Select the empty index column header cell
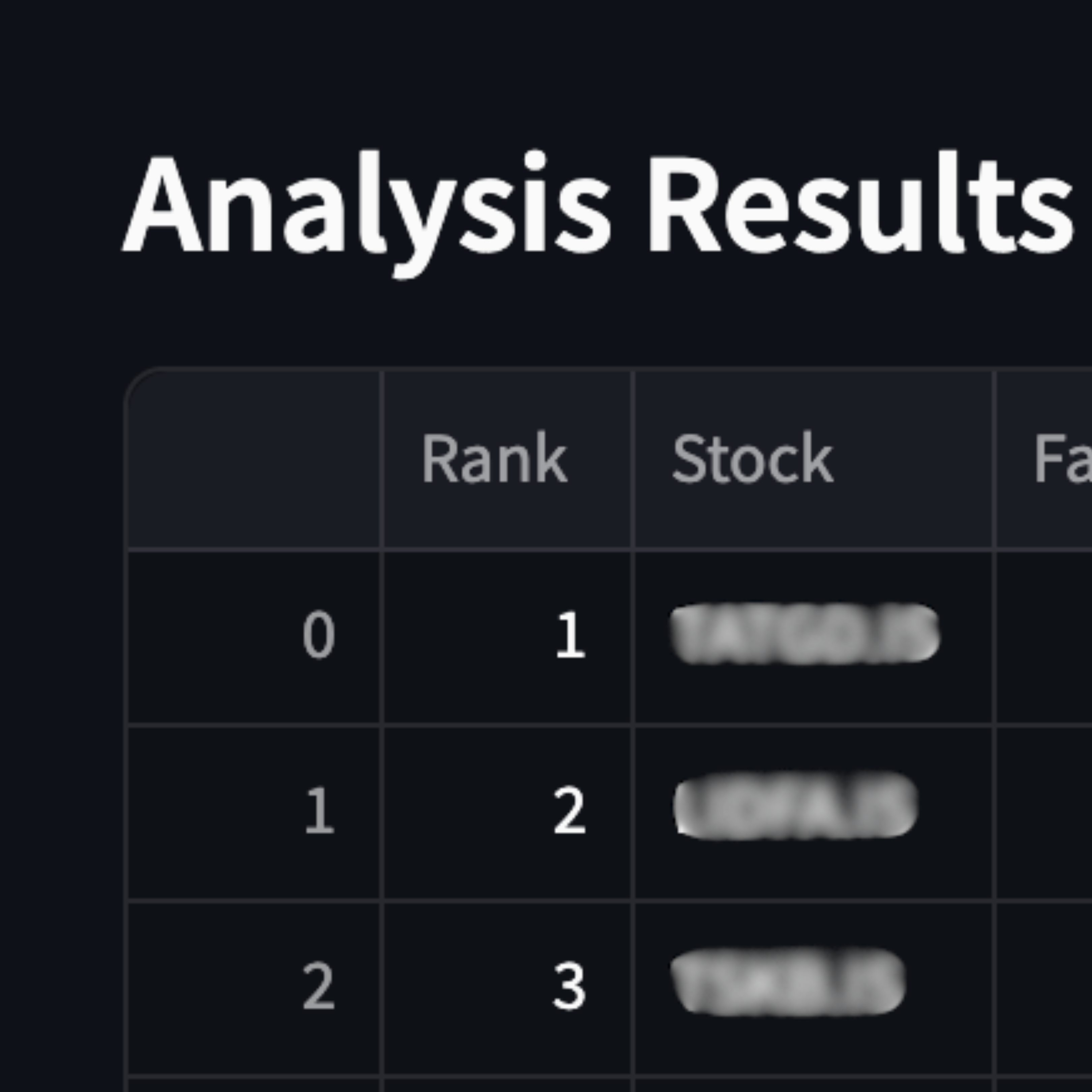This screenshot has width=1092, height=1092. coord(254,459)
